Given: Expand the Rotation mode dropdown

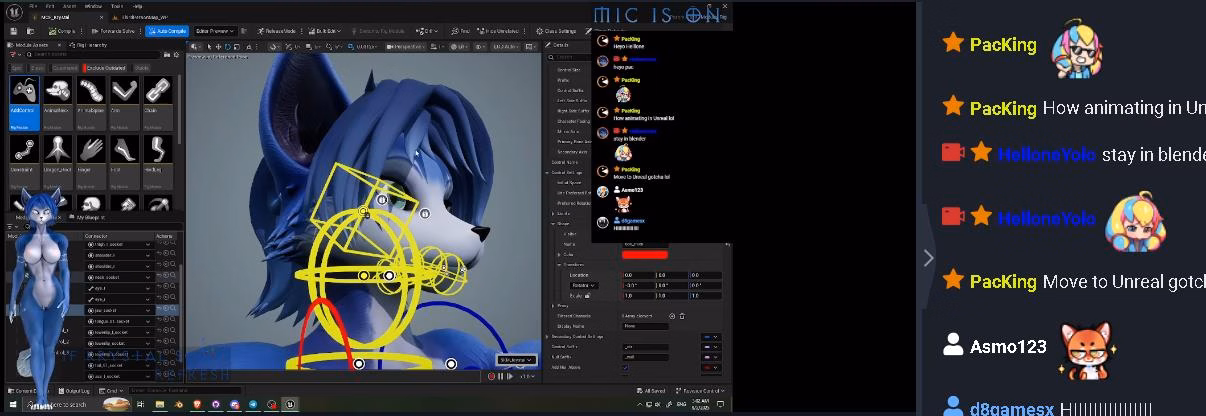Looking at the screenshot, I should pos(583,285).
